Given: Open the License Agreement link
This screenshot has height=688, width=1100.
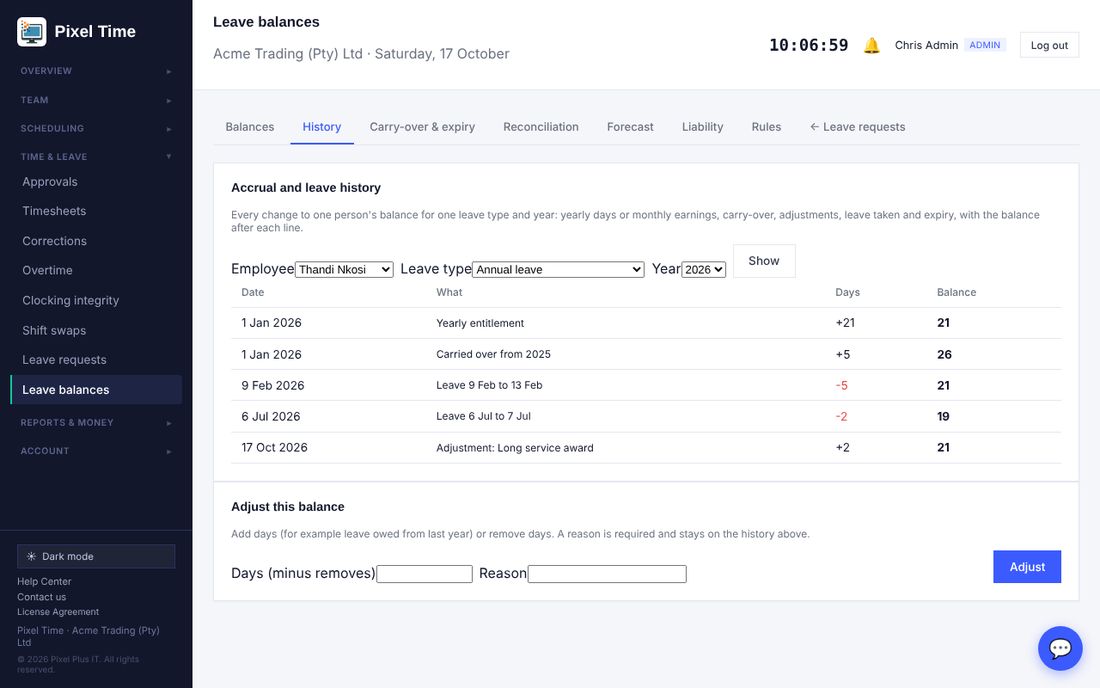Looking at the screenshot, I should (58, 612).
